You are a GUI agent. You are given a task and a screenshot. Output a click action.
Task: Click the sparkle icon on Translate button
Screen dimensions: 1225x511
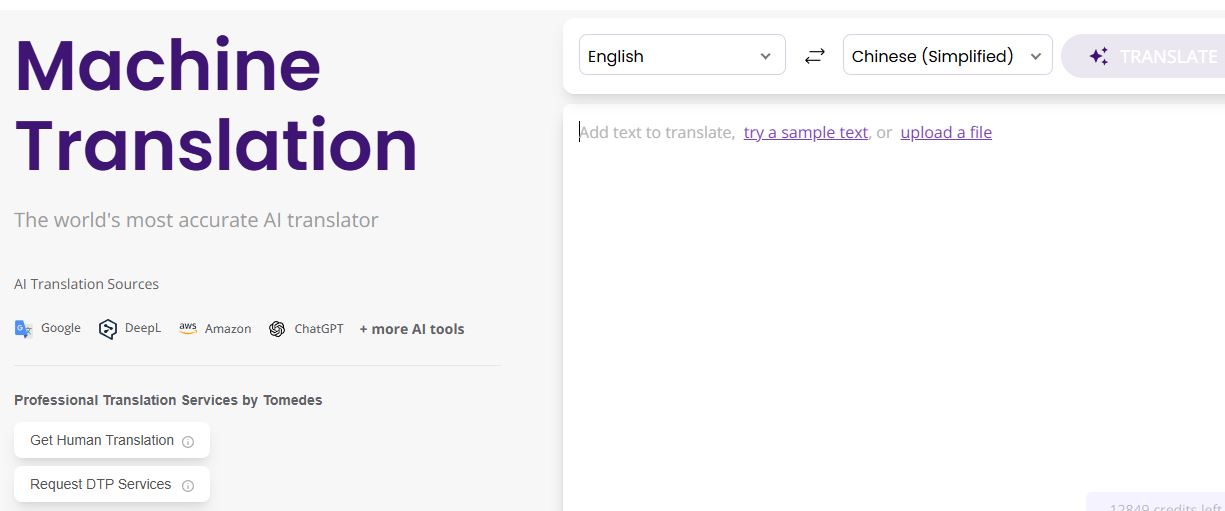[1098, 56]
